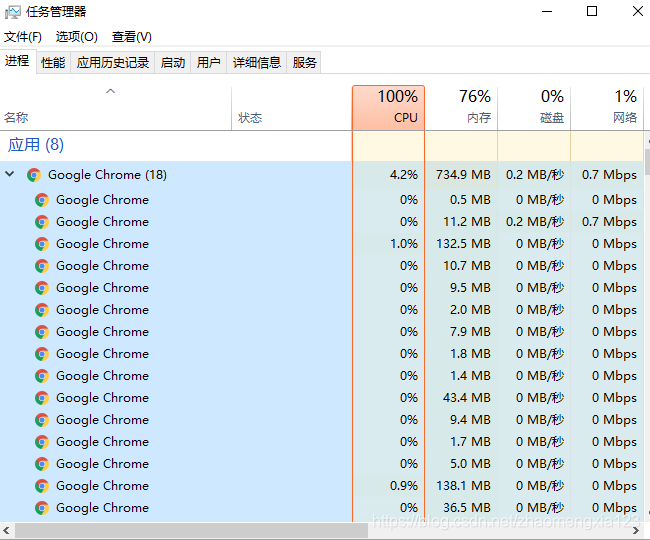Click Chrome icon in the 1.8 MB row
This screenshot has width=650, height=540.
coord(42,354)
